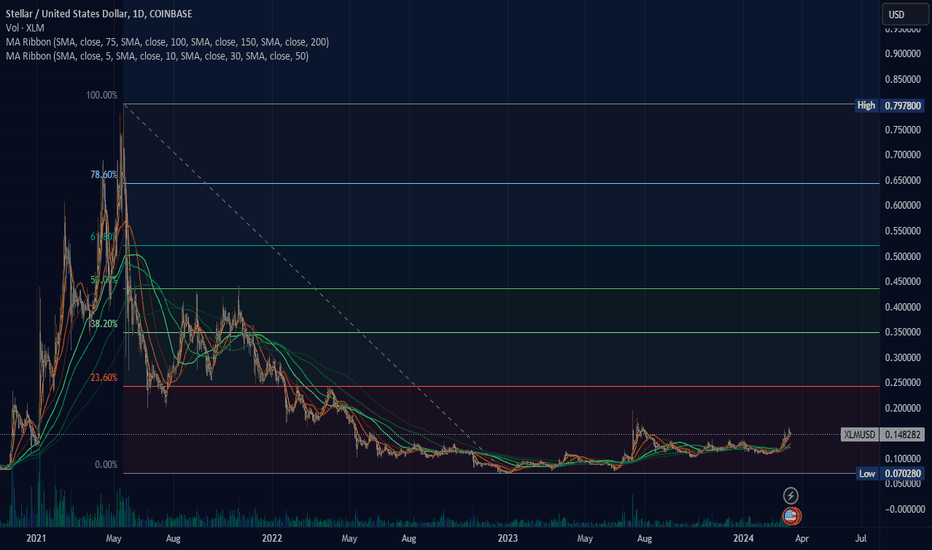Click the 78.60% Fibonacci level label
This screenshot has height=550, width=932.
click(103, 174)
